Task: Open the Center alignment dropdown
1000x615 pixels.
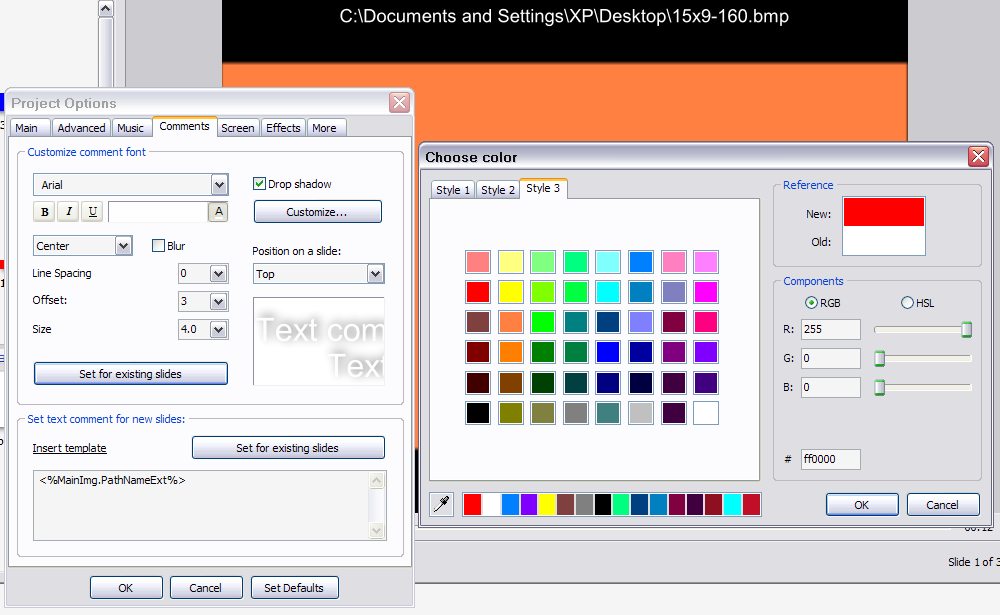Action: [x=123, y=246]
